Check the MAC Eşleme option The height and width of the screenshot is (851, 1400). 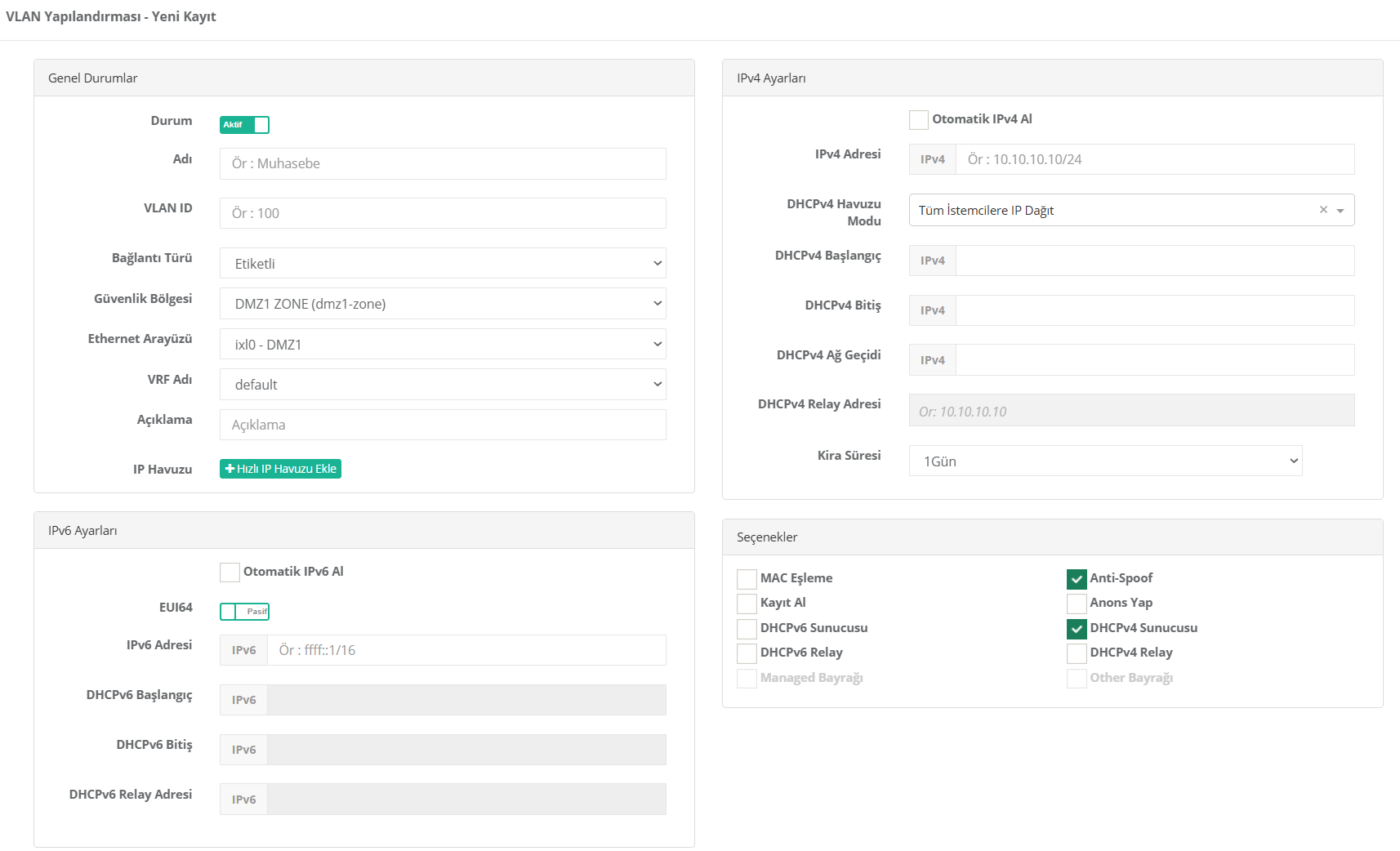[747, 579]
